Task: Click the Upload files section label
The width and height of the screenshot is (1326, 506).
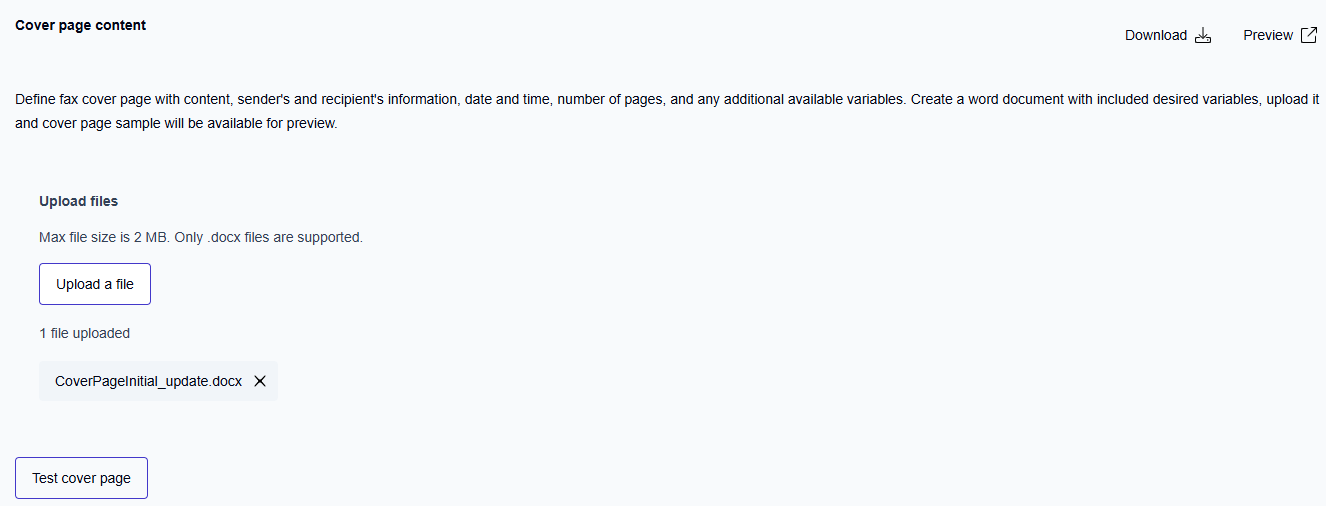Action: [x=78, y=201]
